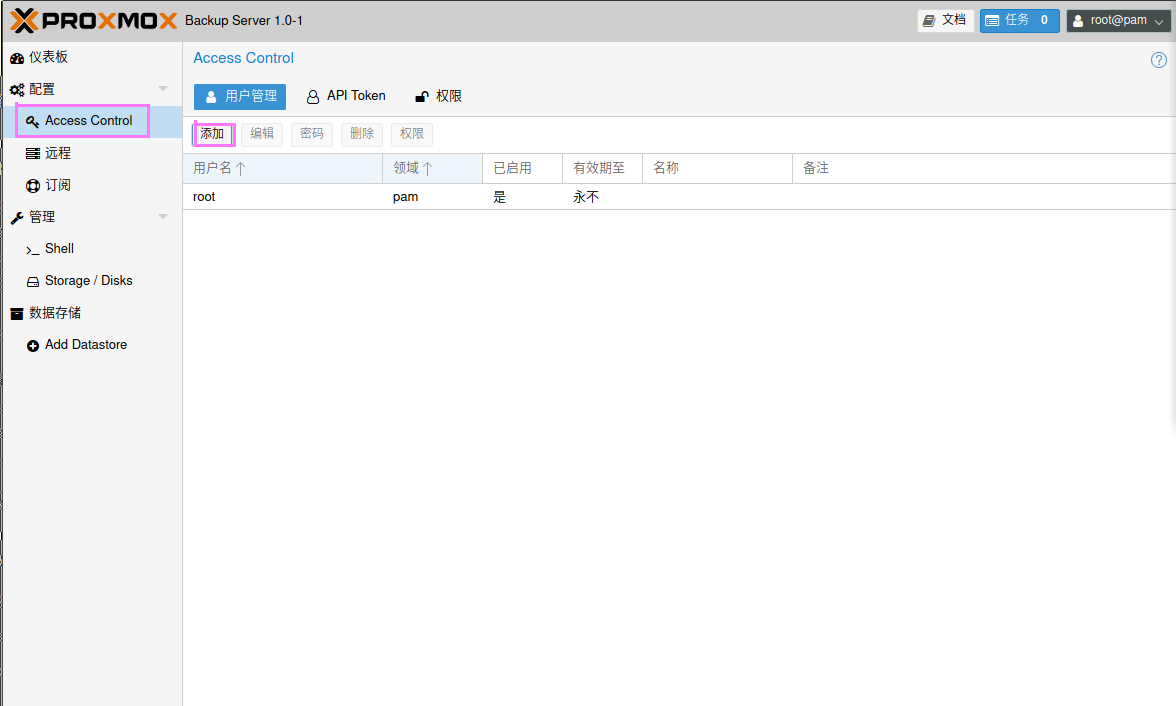The height and width of the screenshot is (706, 1176).
Task: Click the gears icon beside 配置
Action: (16, 90)
